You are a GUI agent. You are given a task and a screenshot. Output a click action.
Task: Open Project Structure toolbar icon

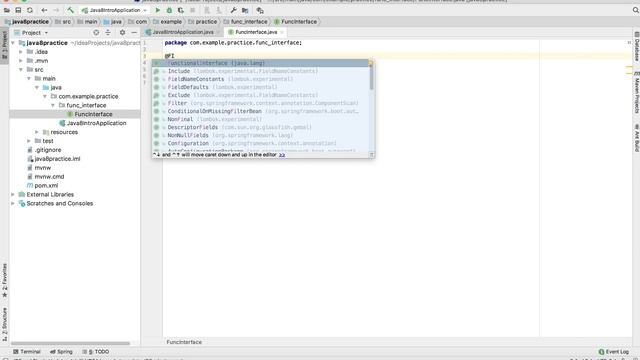point(245,10)
